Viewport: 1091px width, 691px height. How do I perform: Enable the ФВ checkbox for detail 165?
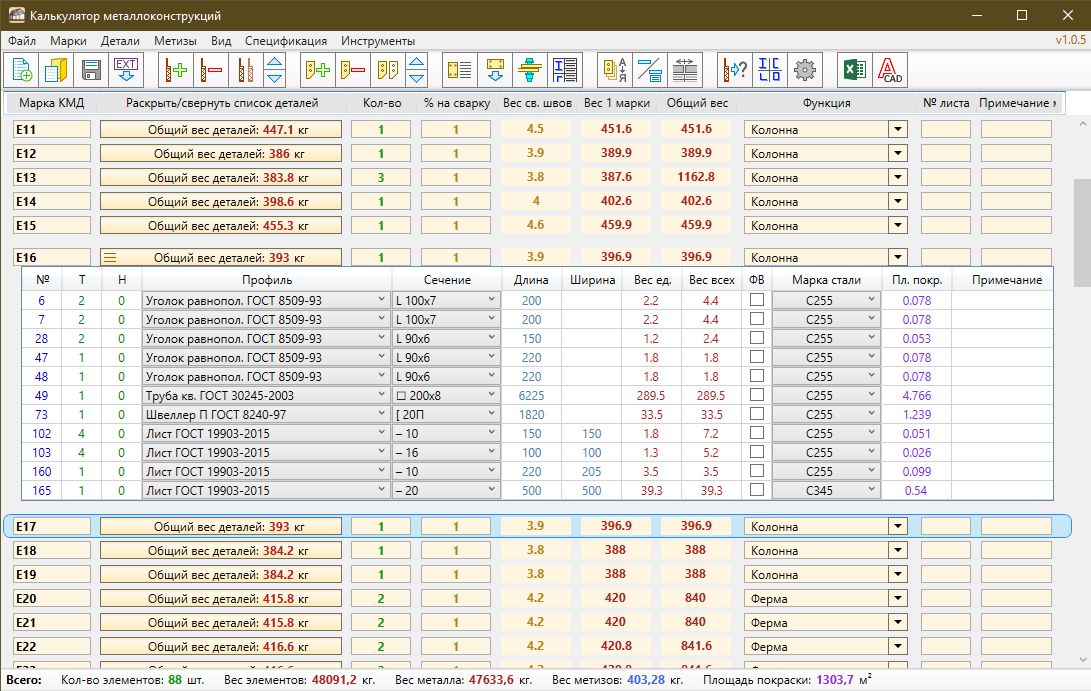click(x=757, y=491)
